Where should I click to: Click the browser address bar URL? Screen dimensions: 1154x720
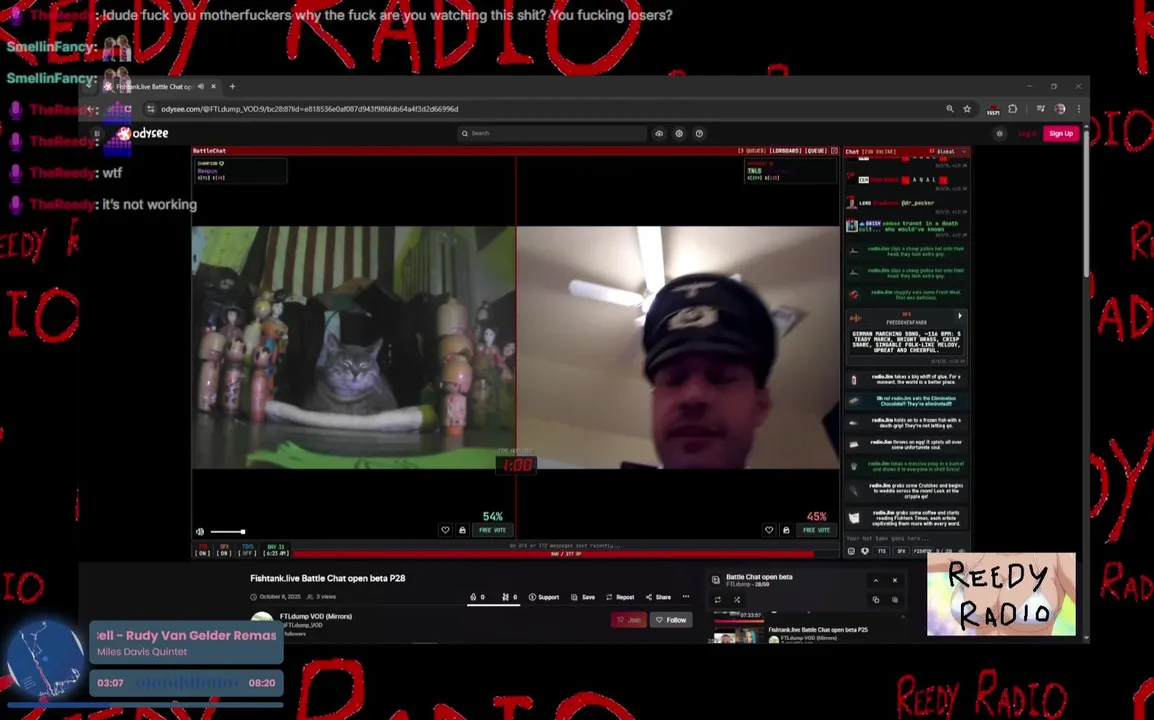coord(310,109)
